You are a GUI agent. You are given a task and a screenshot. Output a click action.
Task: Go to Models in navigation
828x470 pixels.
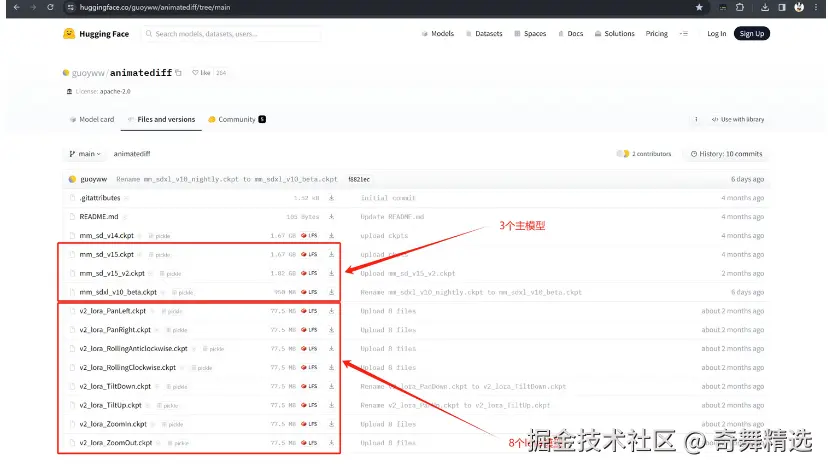(x=438, y=34)
